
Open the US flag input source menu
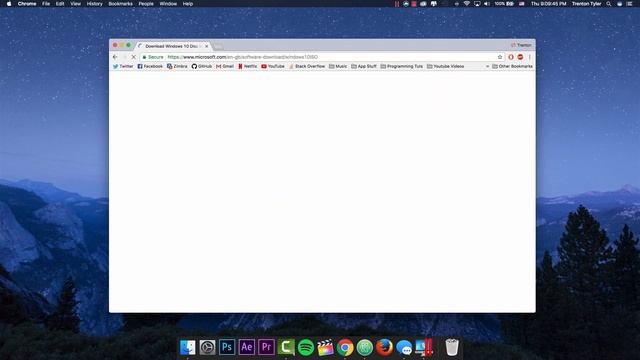click(x=522, y=4)
